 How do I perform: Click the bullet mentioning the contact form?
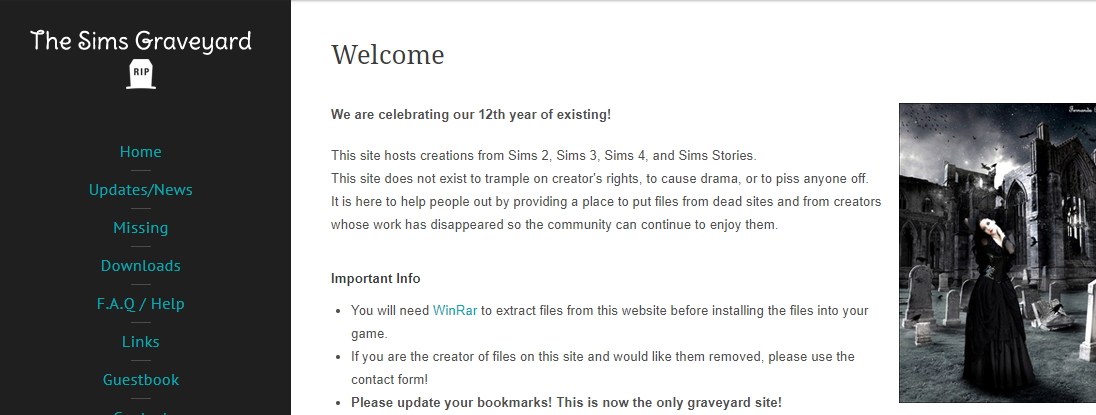[x=602, y=357]
